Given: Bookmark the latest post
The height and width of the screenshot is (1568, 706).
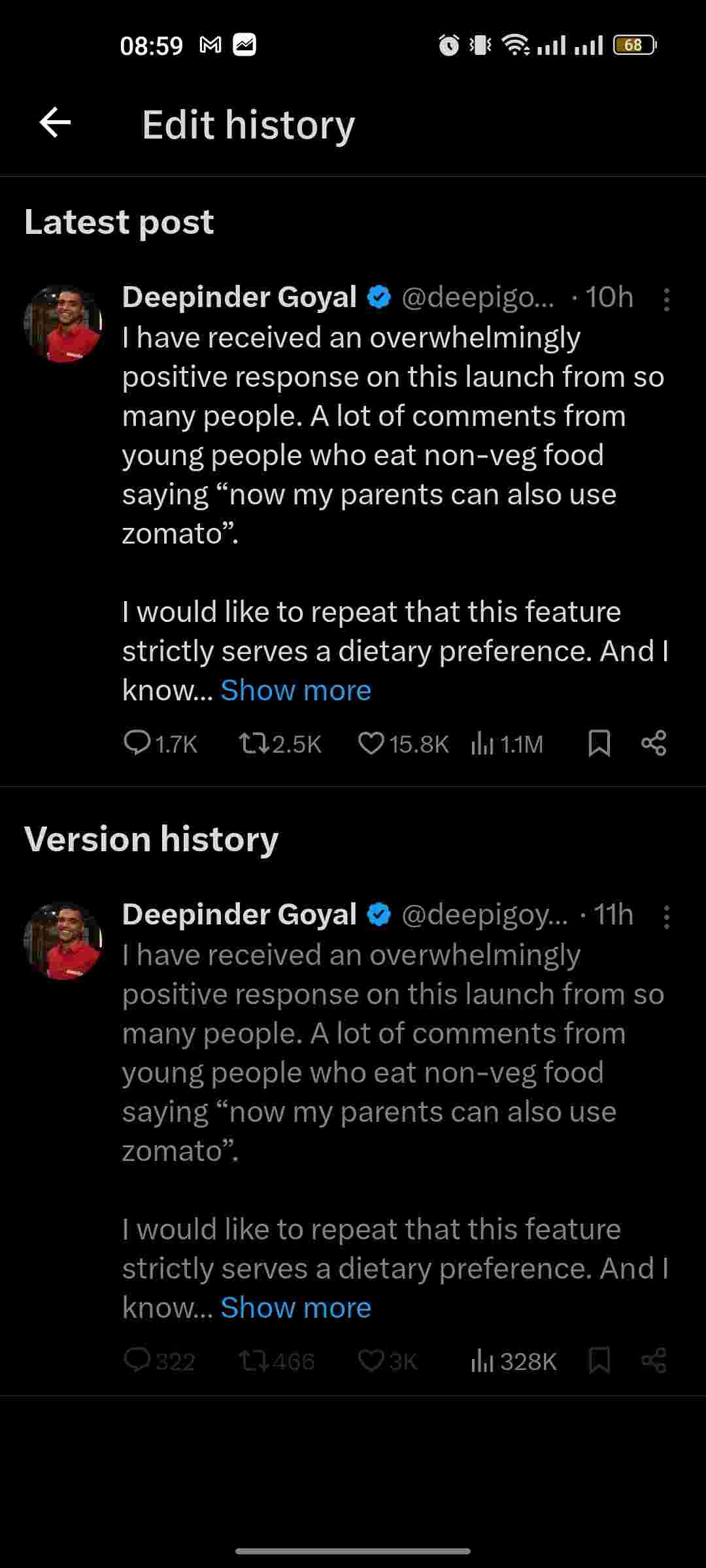Looking at the screenshot, I should (x=599, y=743).
